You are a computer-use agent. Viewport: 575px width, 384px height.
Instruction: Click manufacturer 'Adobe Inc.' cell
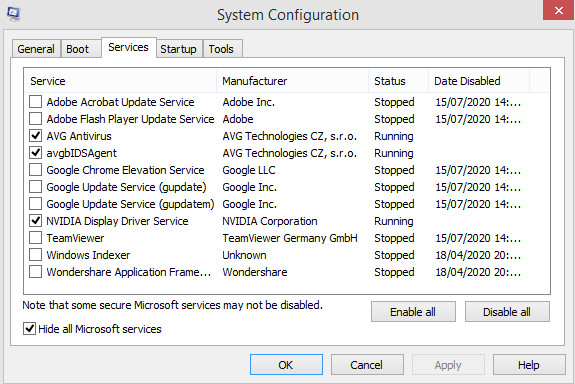click(x=249, y=102)
